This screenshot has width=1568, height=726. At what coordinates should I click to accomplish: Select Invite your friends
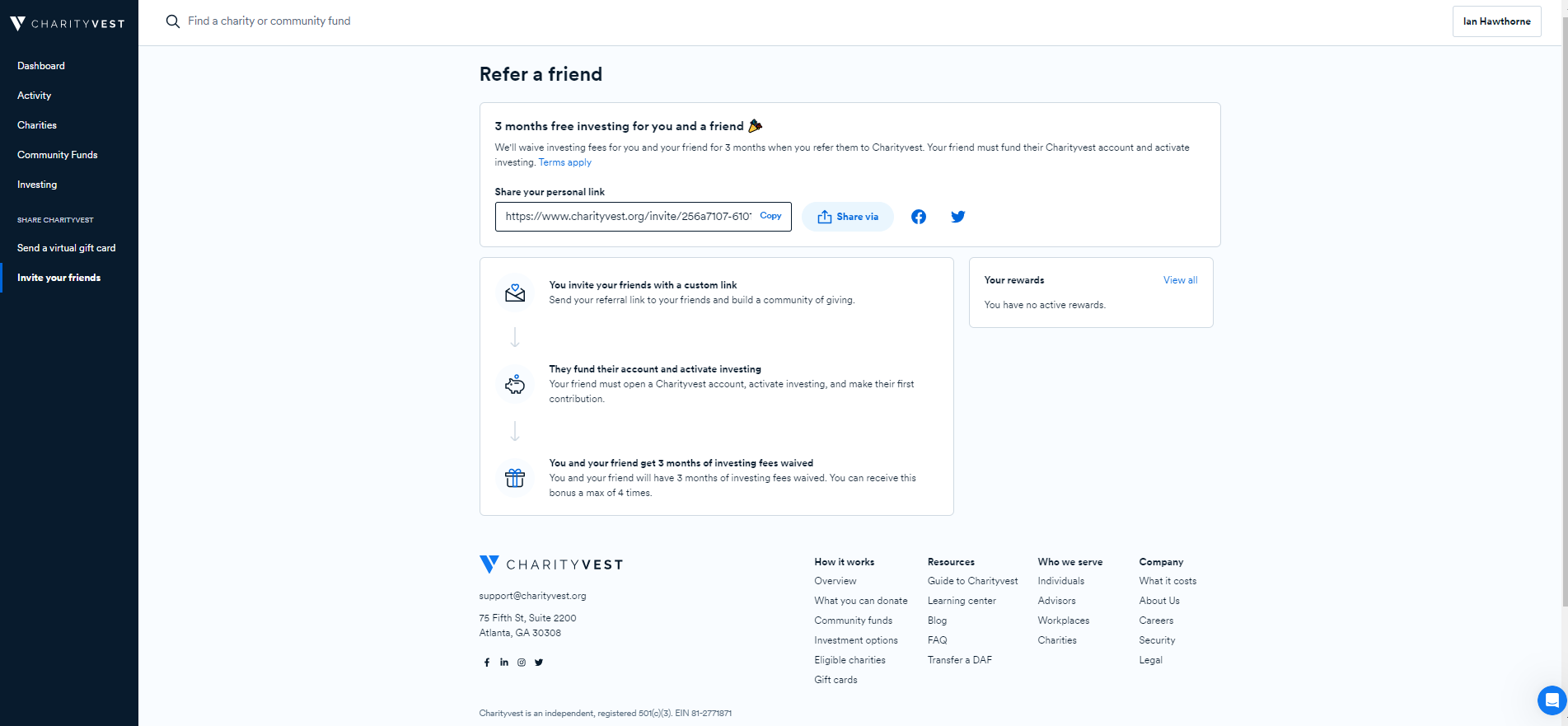click(x=59, y=278)
